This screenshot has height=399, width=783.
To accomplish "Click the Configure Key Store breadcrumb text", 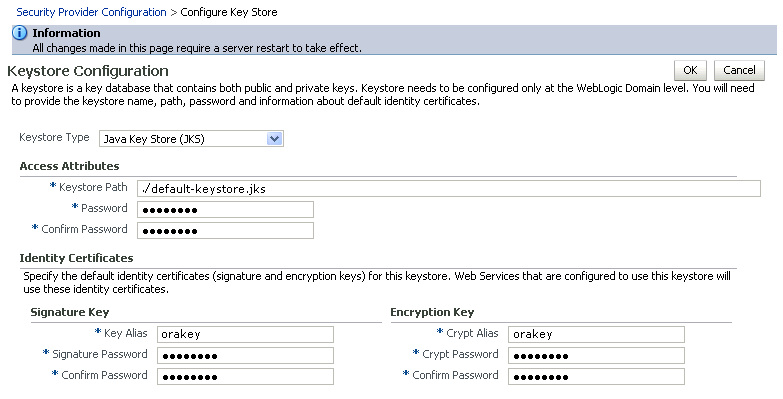I will (229, 12).
